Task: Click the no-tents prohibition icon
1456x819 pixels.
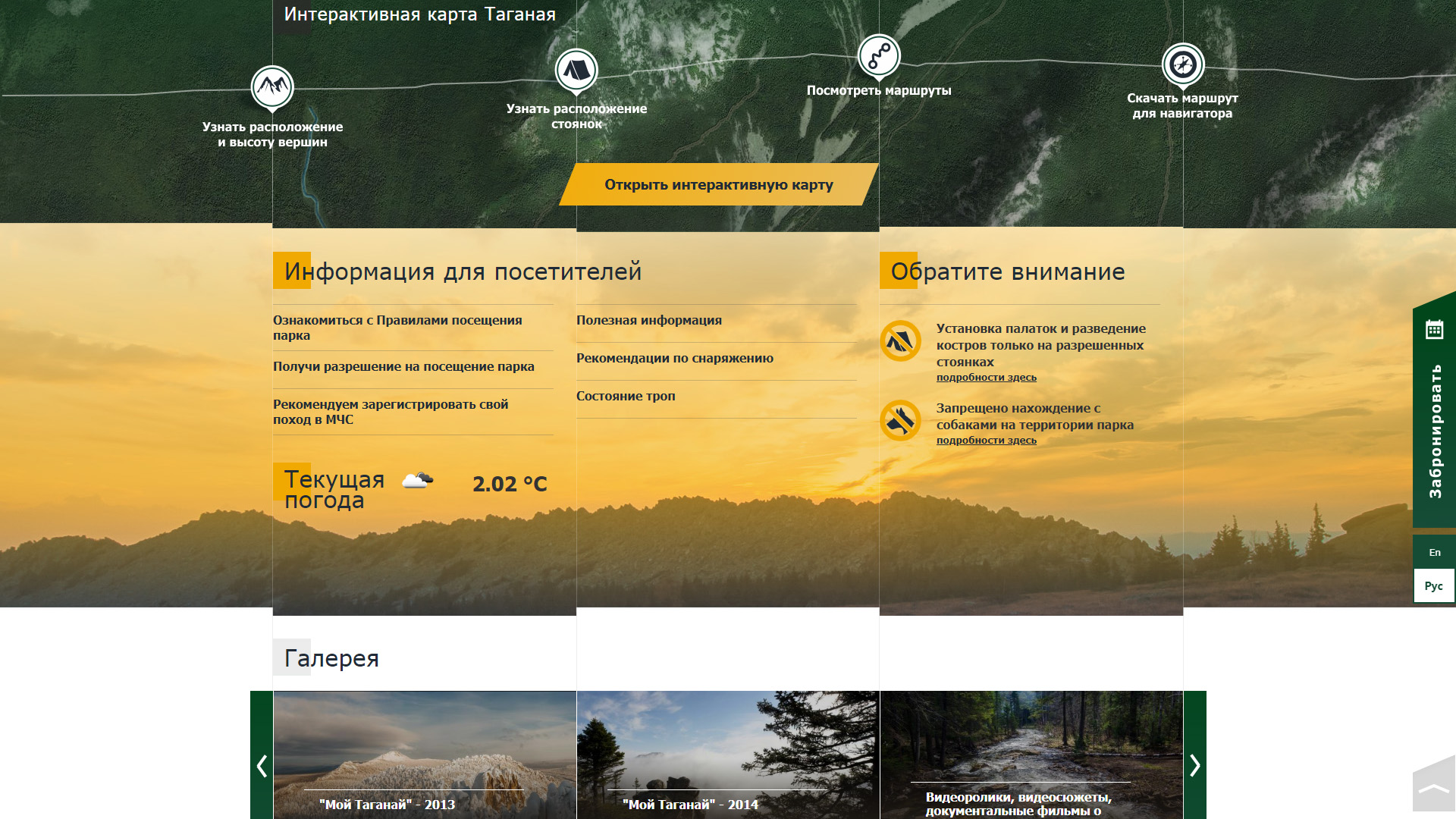Action: pyautogui.click(x=900, y=341)
